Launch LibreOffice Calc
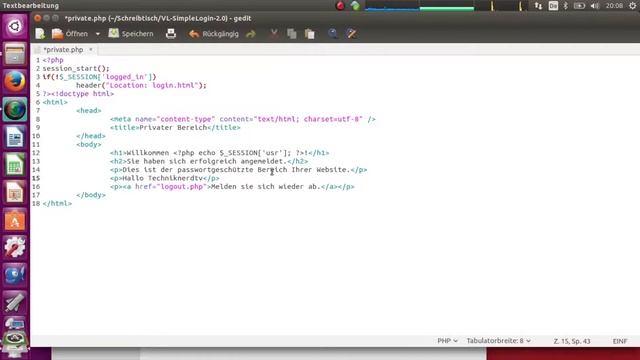This screenshot has height=360, width=640. click(15, 164)
